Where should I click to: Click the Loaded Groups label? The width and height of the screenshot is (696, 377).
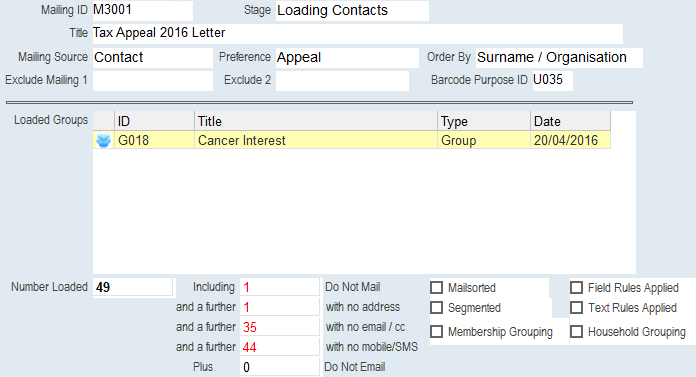click(x=51, y=120)
